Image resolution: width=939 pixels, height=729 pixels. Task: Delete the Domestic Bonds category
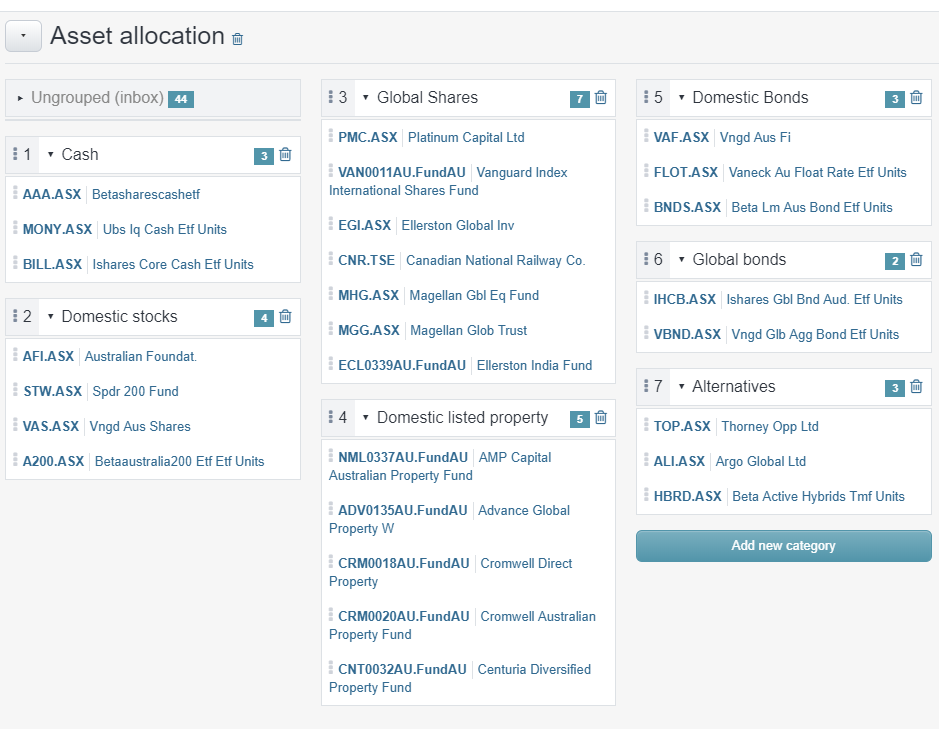[x=916, y=97]
